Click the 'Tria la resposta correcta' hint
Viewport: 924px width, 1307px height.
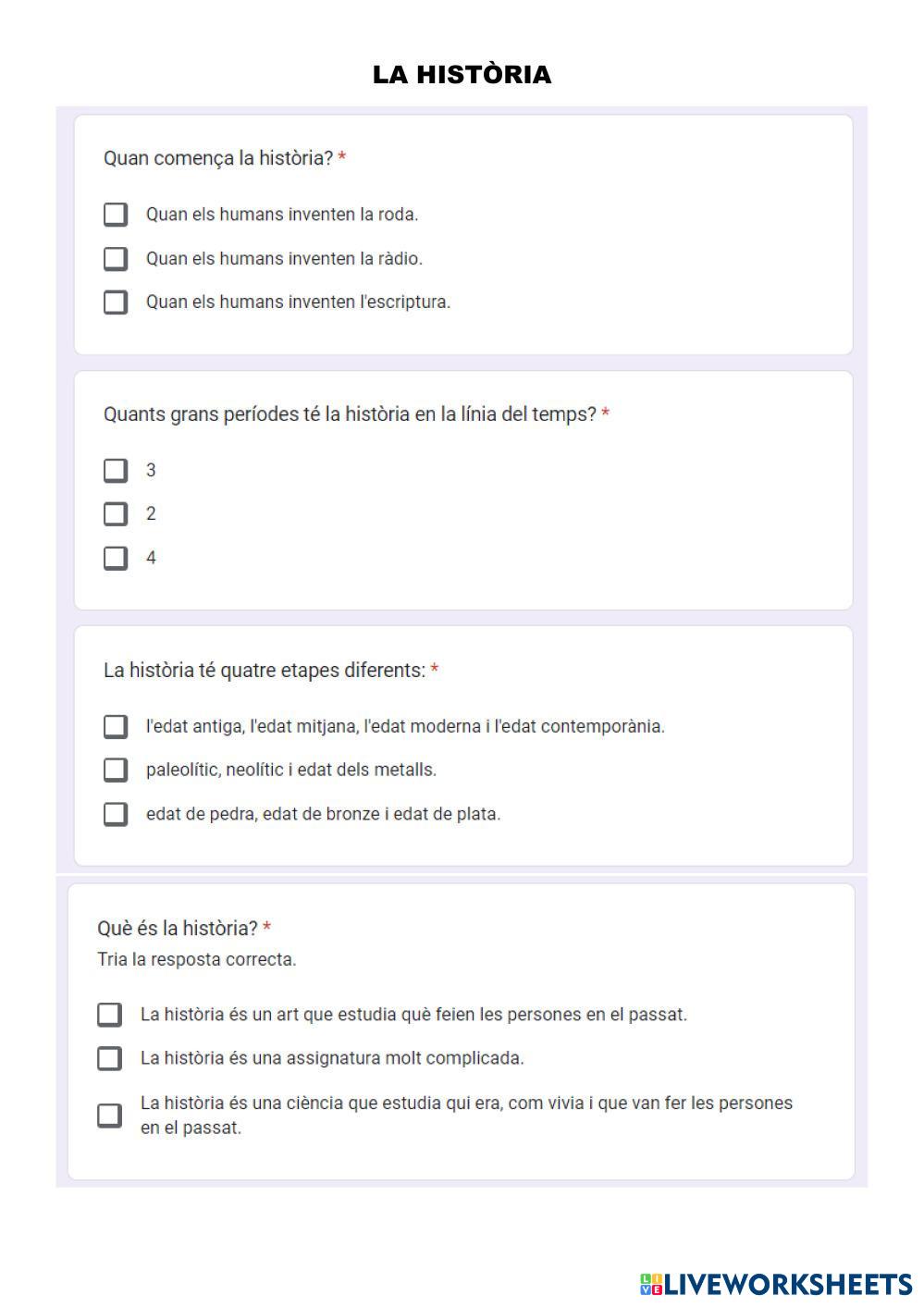pos(197,960)
